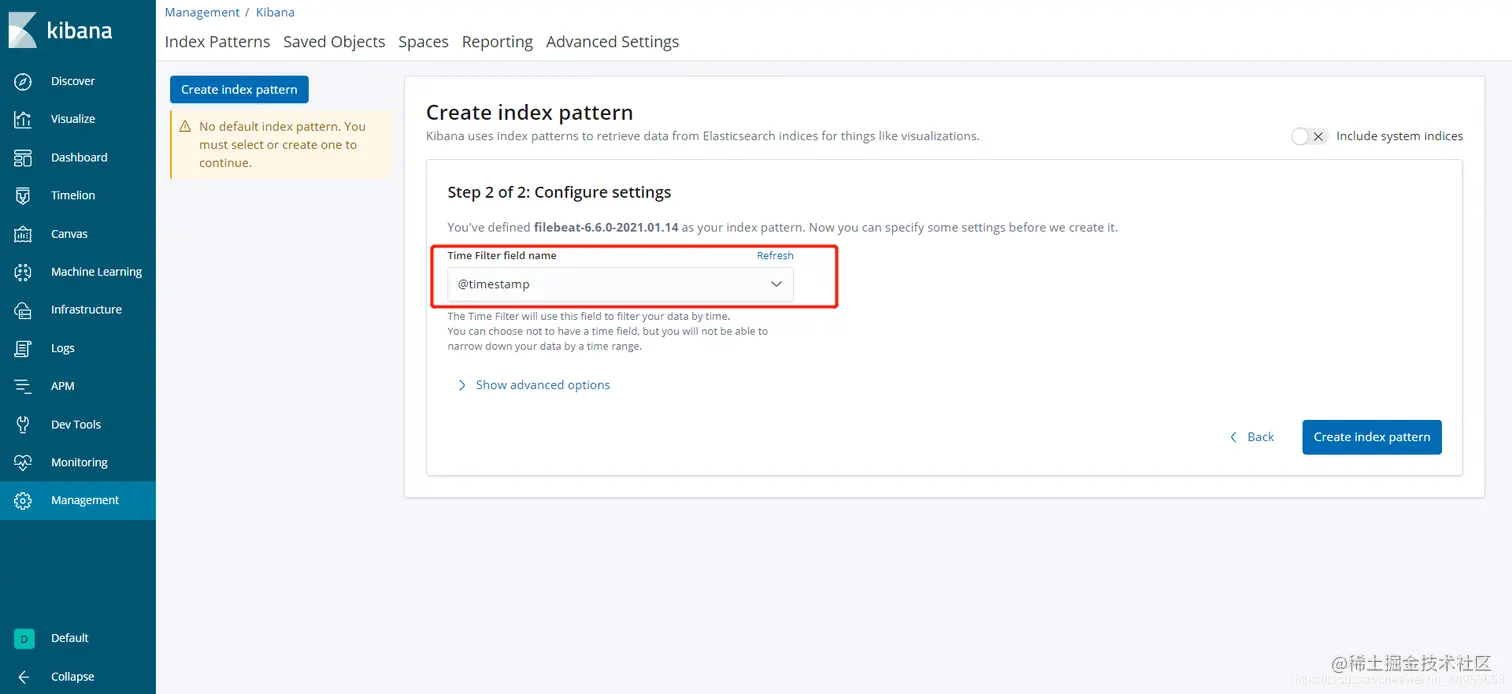This screenshot has height=694, width=1512.
Task: Open Advanced Settings tab
Action: click(x=612, y=42)
